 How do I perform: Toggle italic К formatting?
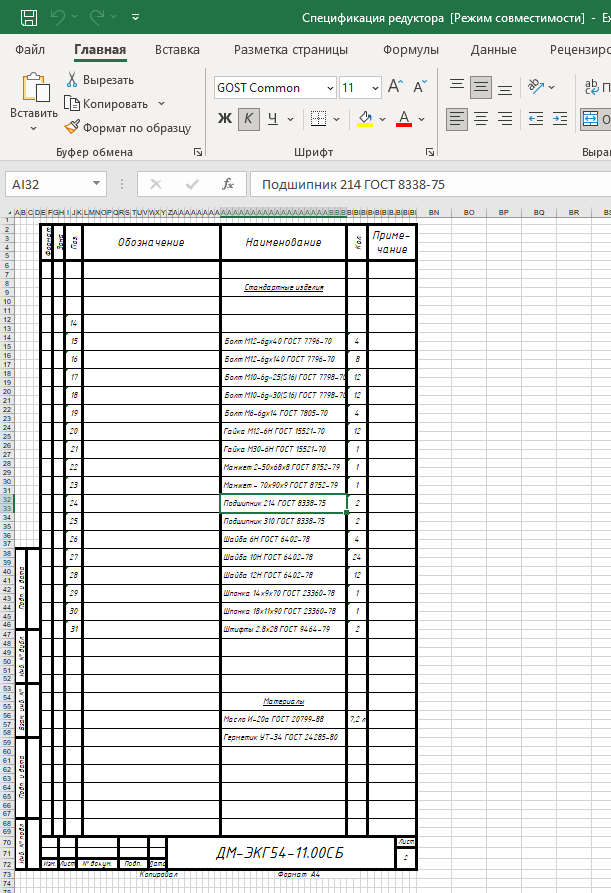coord(249,119)
